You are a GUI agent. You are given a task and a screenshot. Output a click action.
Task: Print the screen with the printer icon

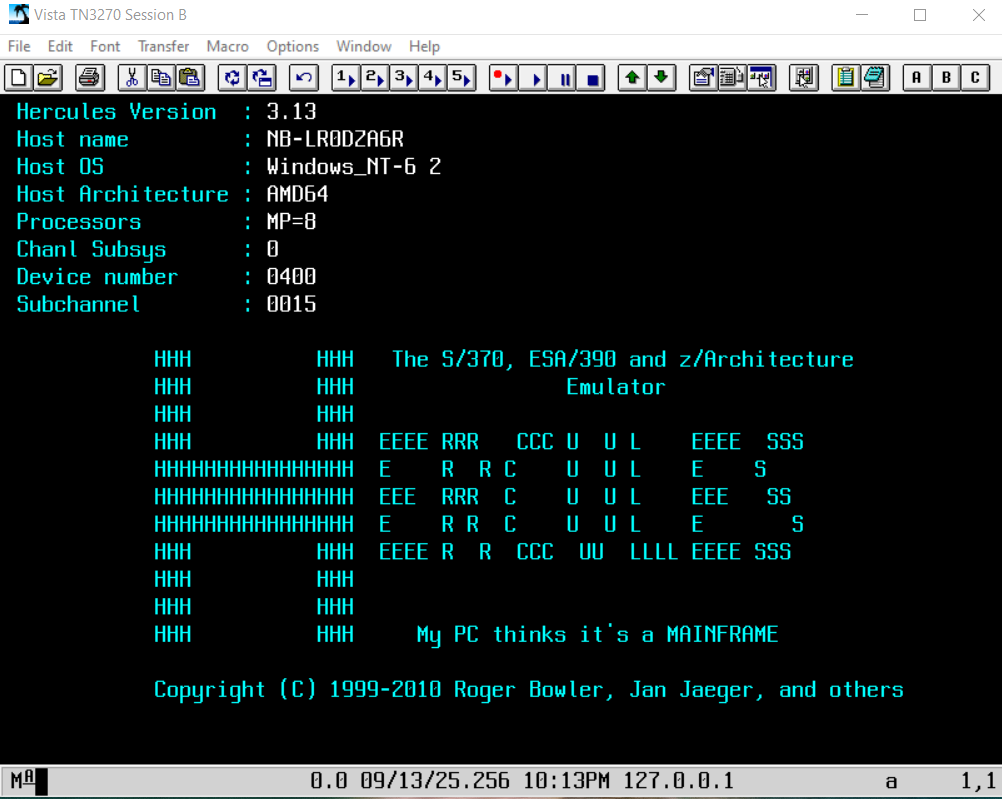coord(89,78)
